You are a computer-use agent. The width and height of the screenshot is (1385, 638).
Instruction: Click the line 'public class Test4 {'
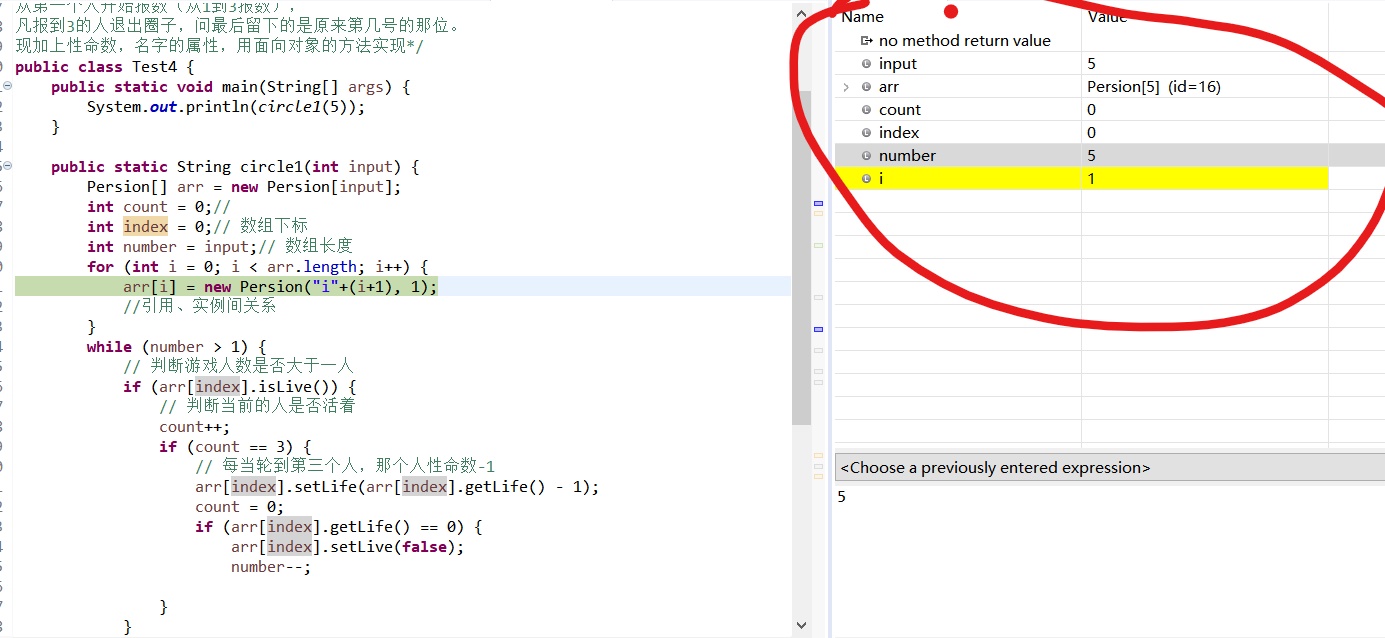pos(104,67)
